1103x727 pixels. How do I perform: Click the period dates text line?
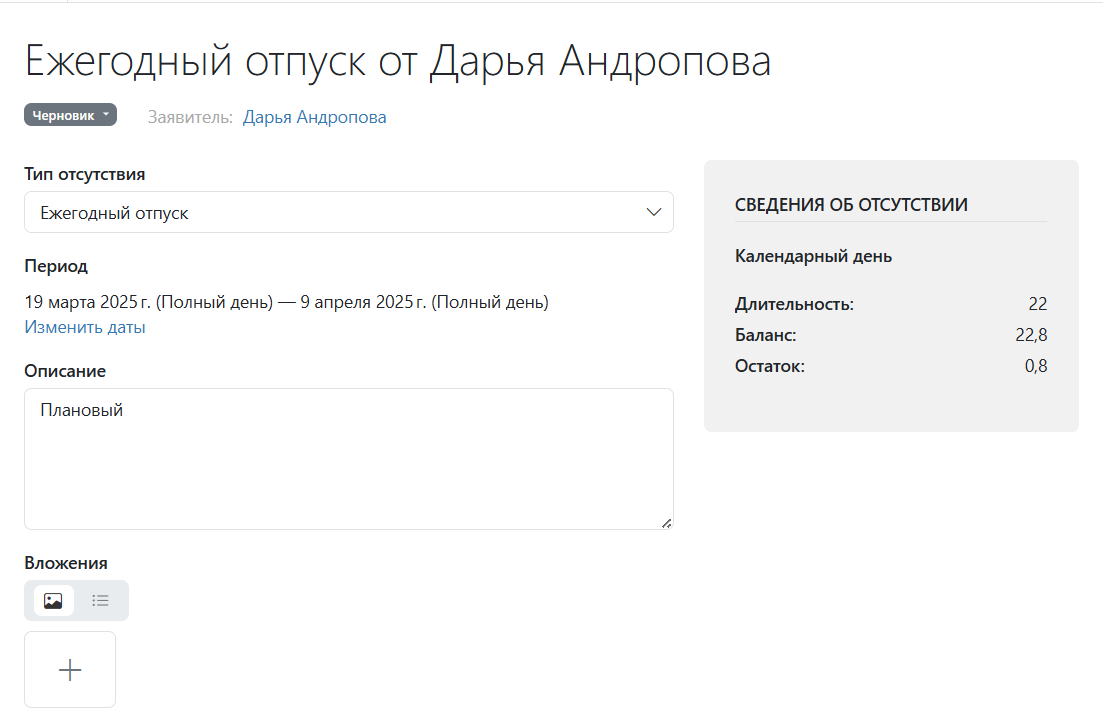pos(286,301)
